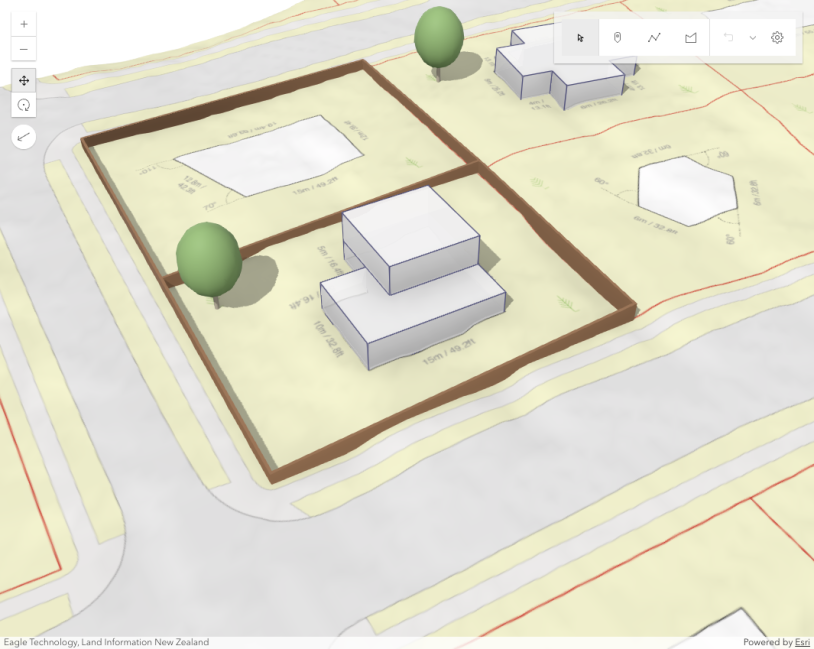Select the hexagonal footprint on the right

point(687,188)
